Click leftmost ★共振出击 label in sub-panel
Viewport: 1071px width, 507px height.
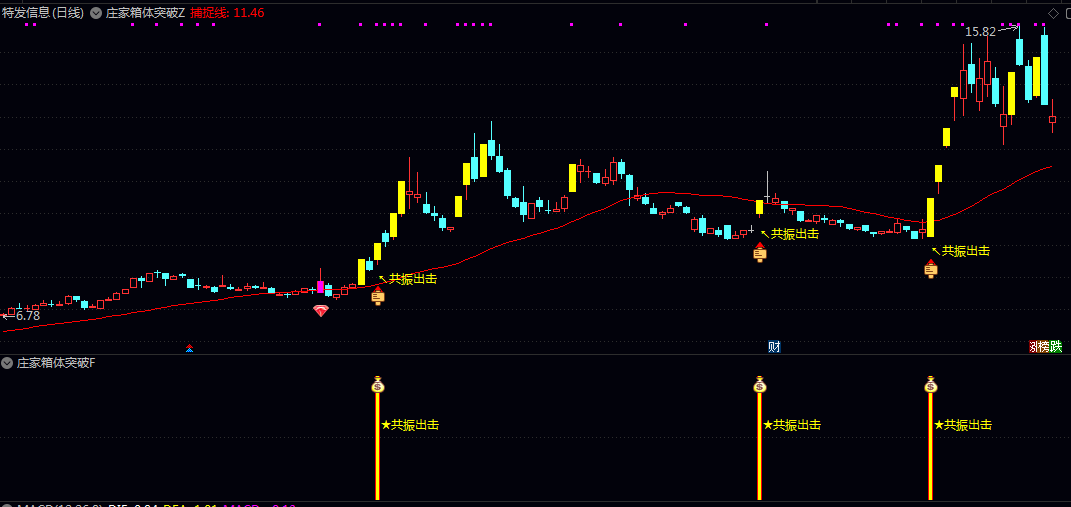coord(410,425)
